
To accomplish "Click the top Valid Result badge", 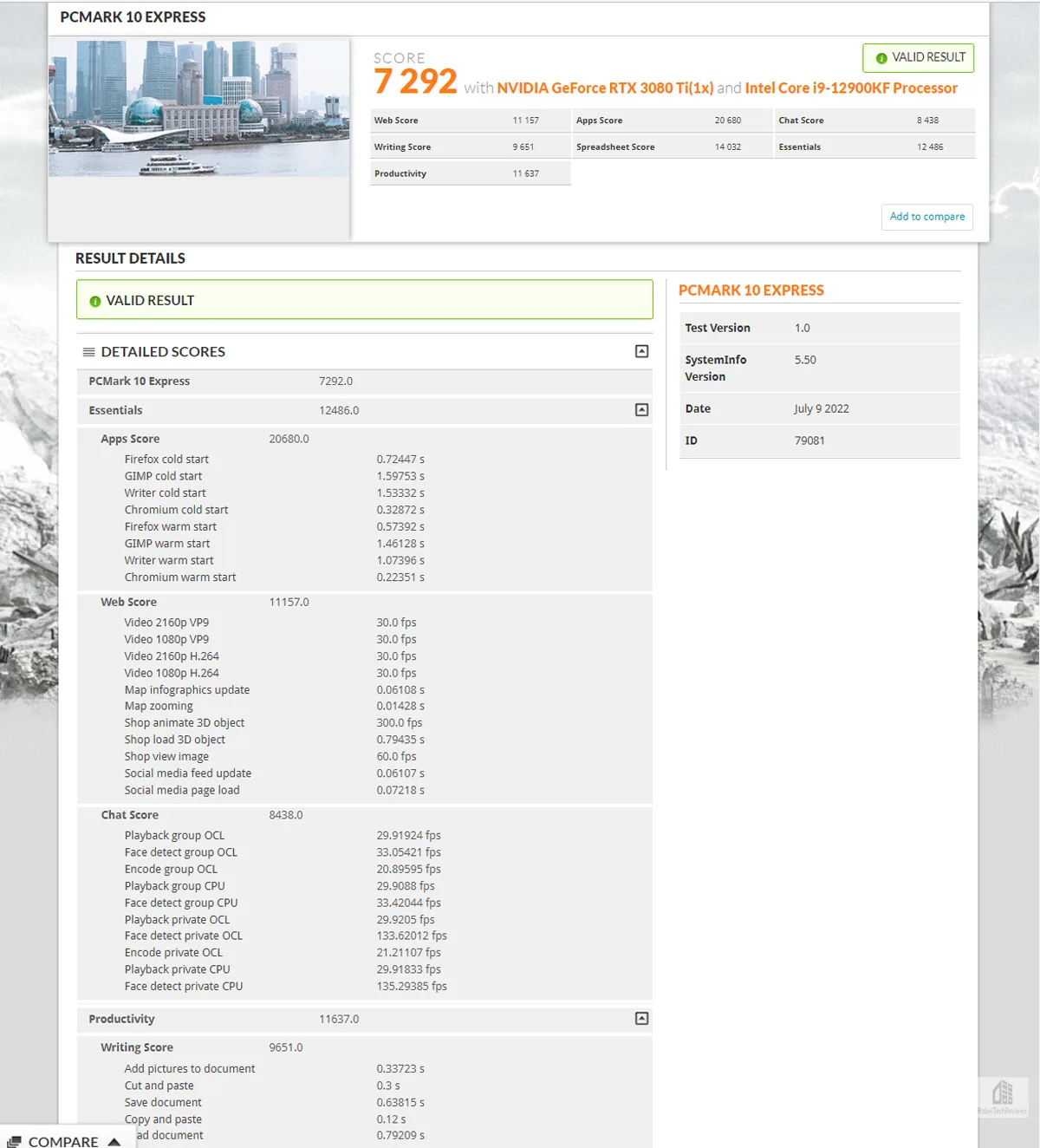I will coord(919,58).
